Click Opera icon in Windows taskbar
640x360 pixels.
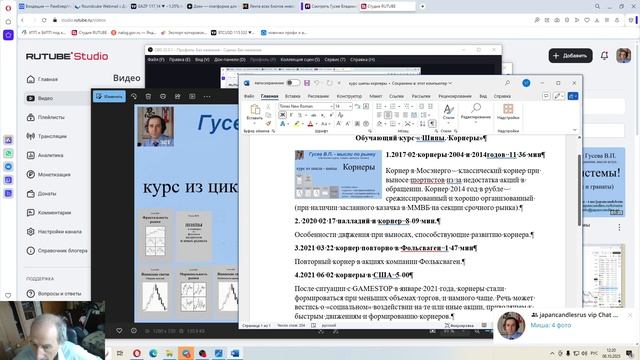137,353
